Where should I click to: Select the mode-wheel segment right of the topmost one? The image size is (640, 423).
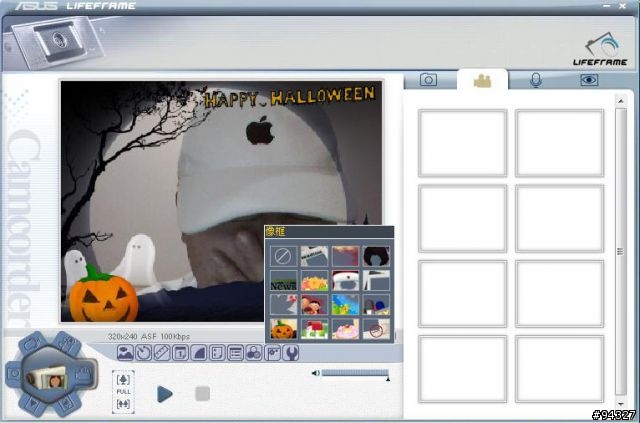[67, 343]
